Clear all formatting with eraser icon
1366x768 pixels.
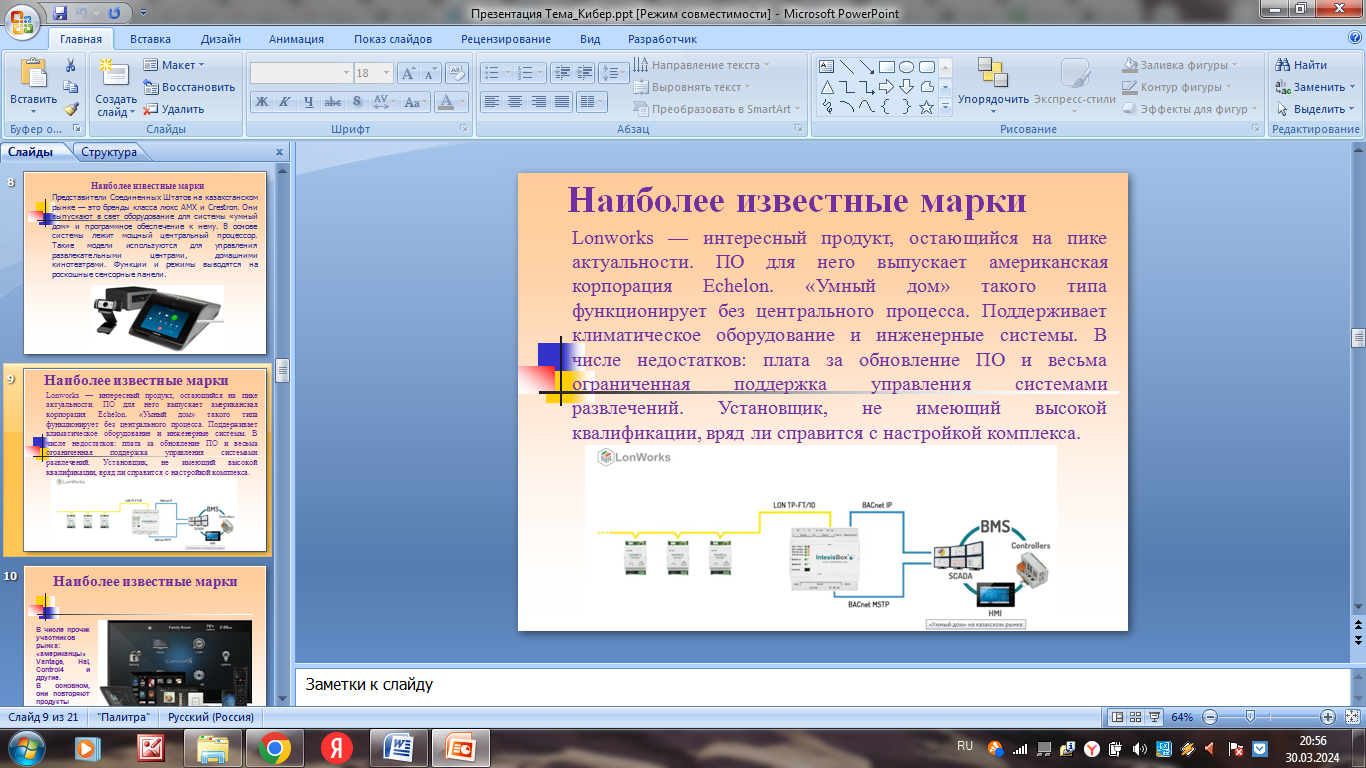(x=457, y=73)
